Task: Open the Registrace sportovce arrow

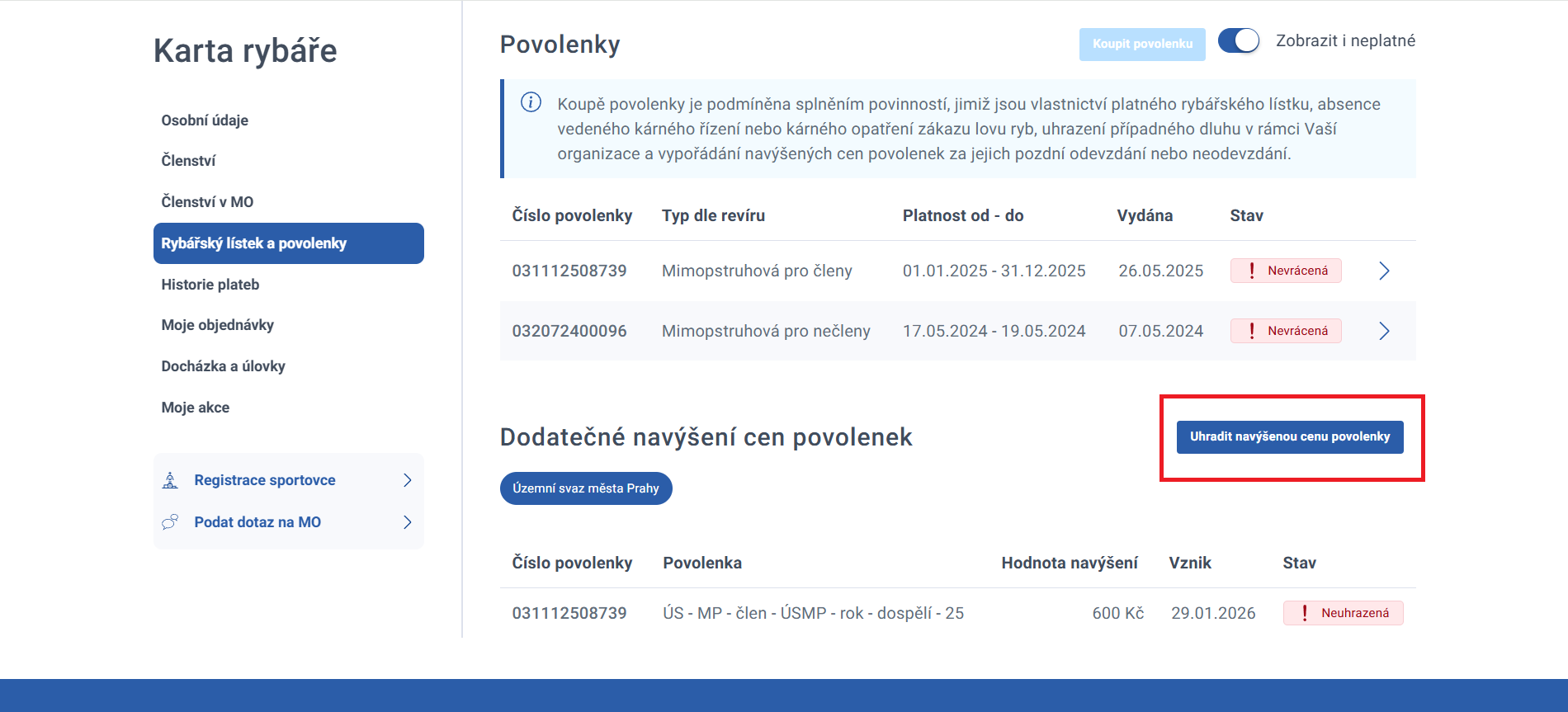Action: (407, 480)
